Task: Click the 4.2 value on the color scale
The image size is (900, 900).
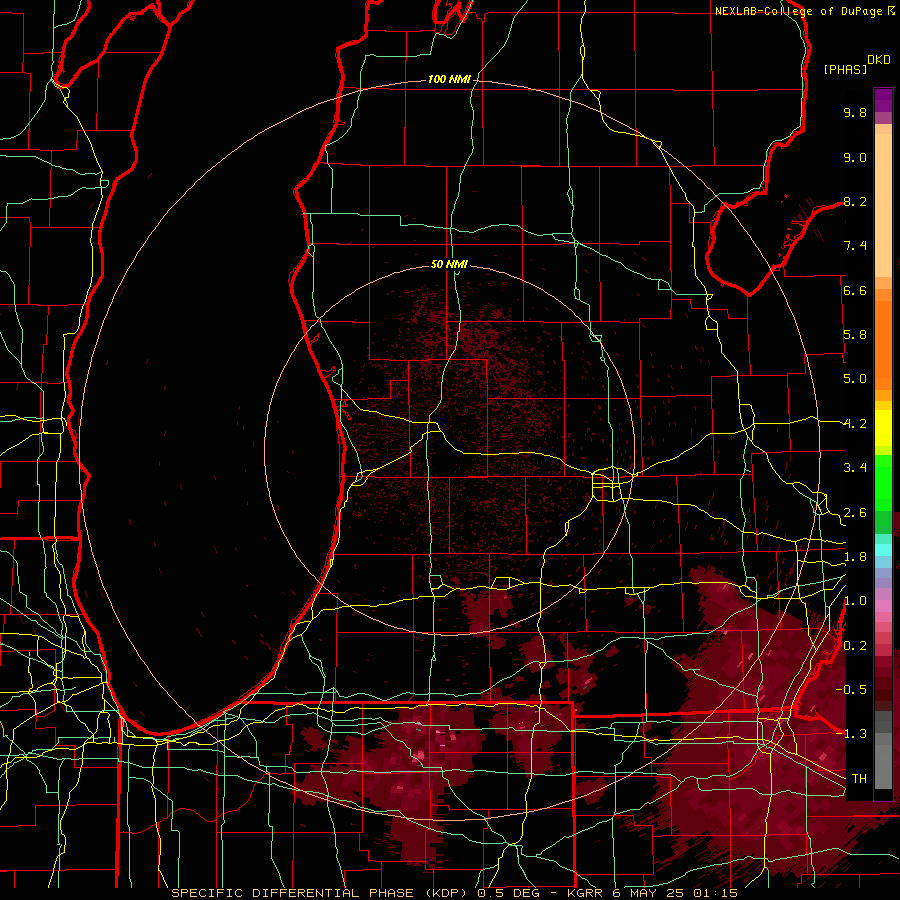Action: pos(855,424)
